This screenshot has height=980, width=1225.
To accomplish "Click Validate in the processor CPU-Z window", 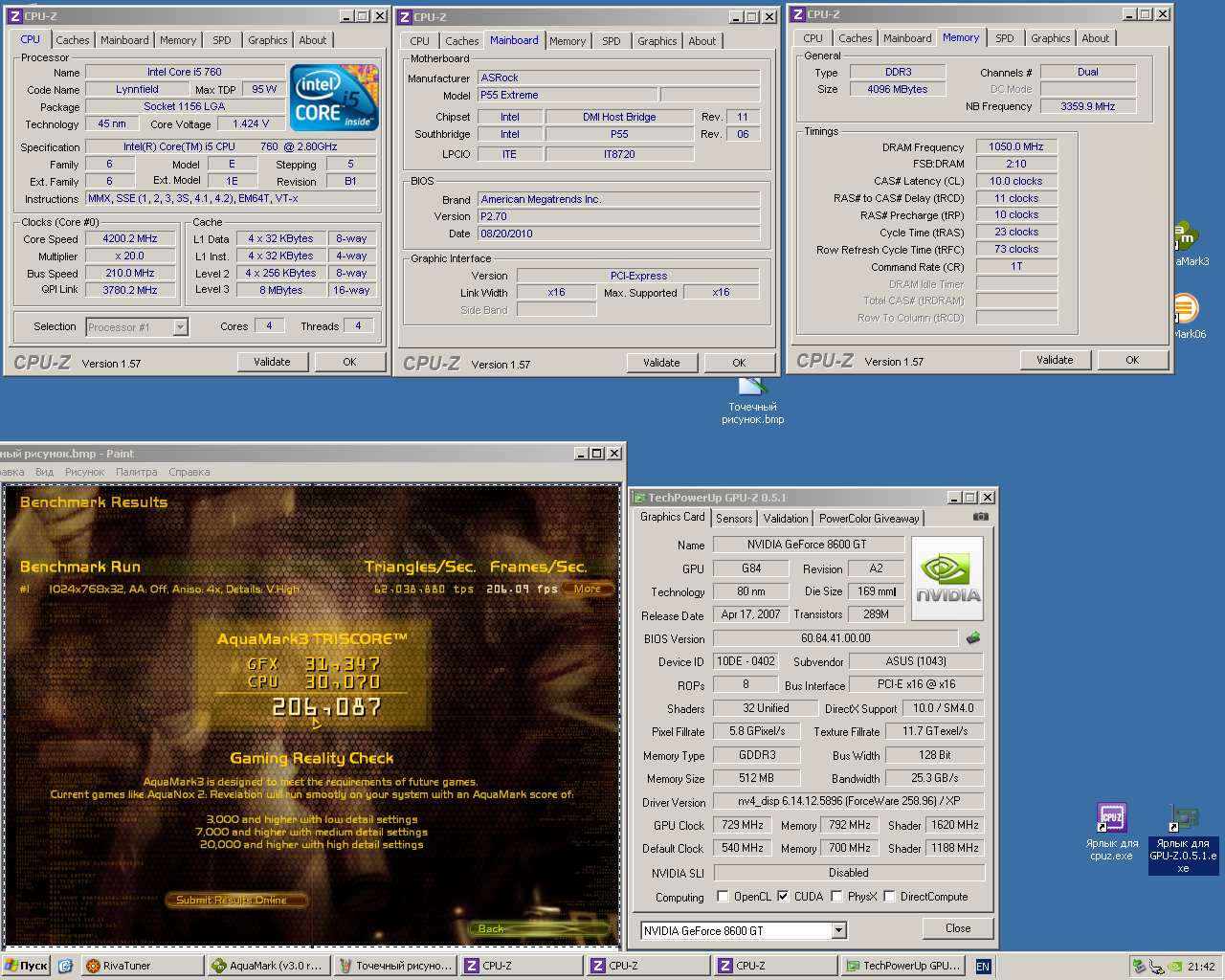I will [272, 362].
